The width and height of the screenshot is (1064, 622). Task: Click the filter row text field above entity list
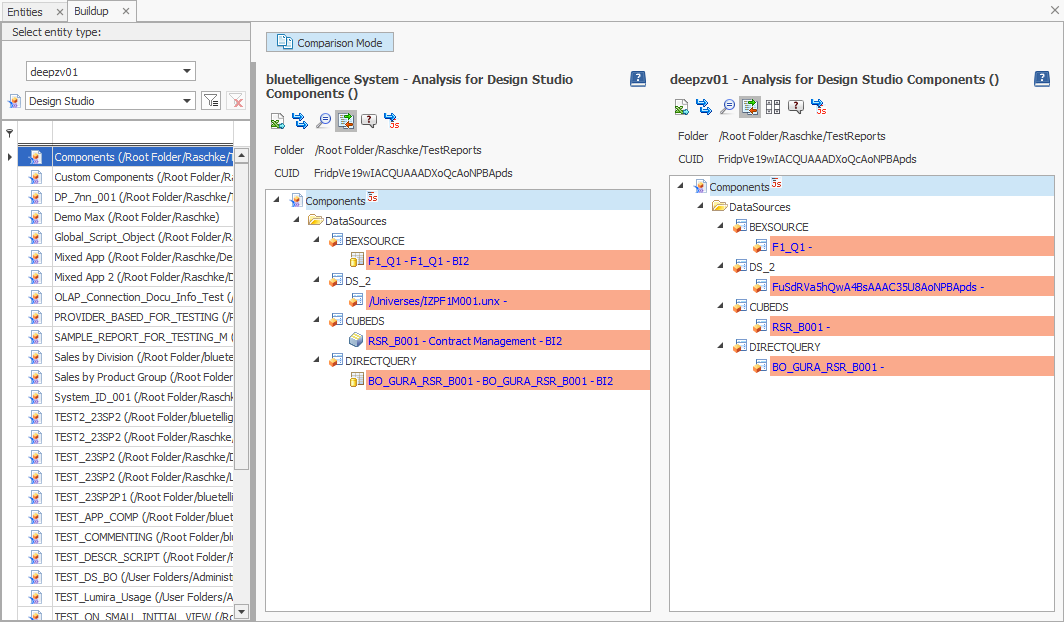(x=142, y=133)
